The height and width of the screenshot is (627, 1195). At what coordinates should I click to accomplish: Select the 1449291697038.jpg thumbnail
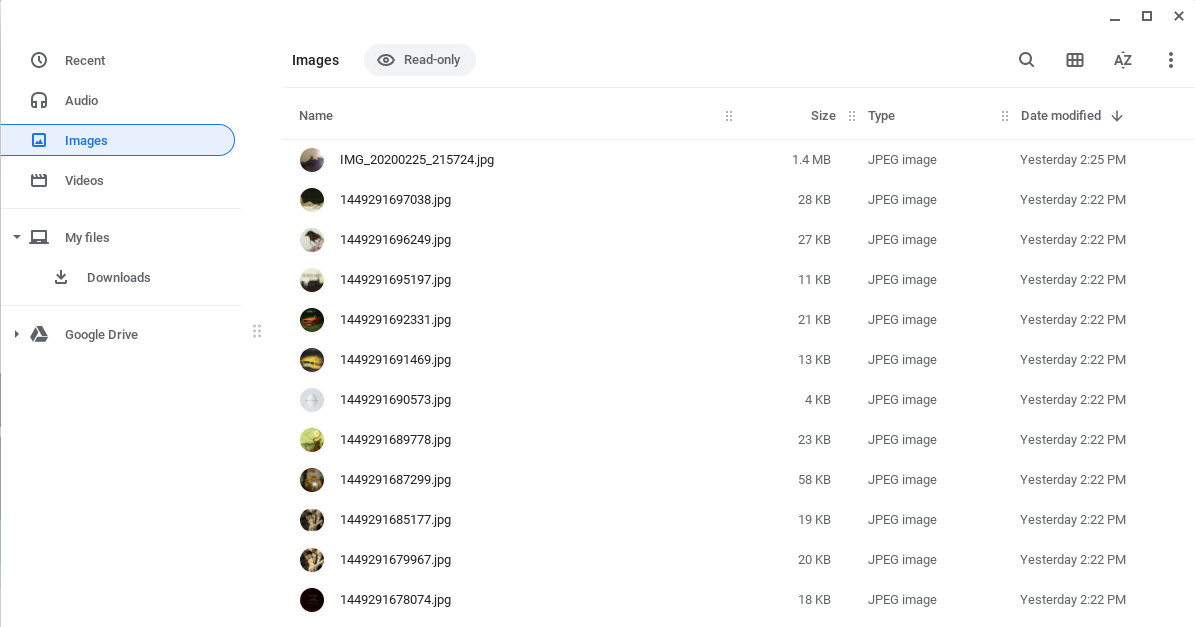pyautogui.click(x=312, y=200)
